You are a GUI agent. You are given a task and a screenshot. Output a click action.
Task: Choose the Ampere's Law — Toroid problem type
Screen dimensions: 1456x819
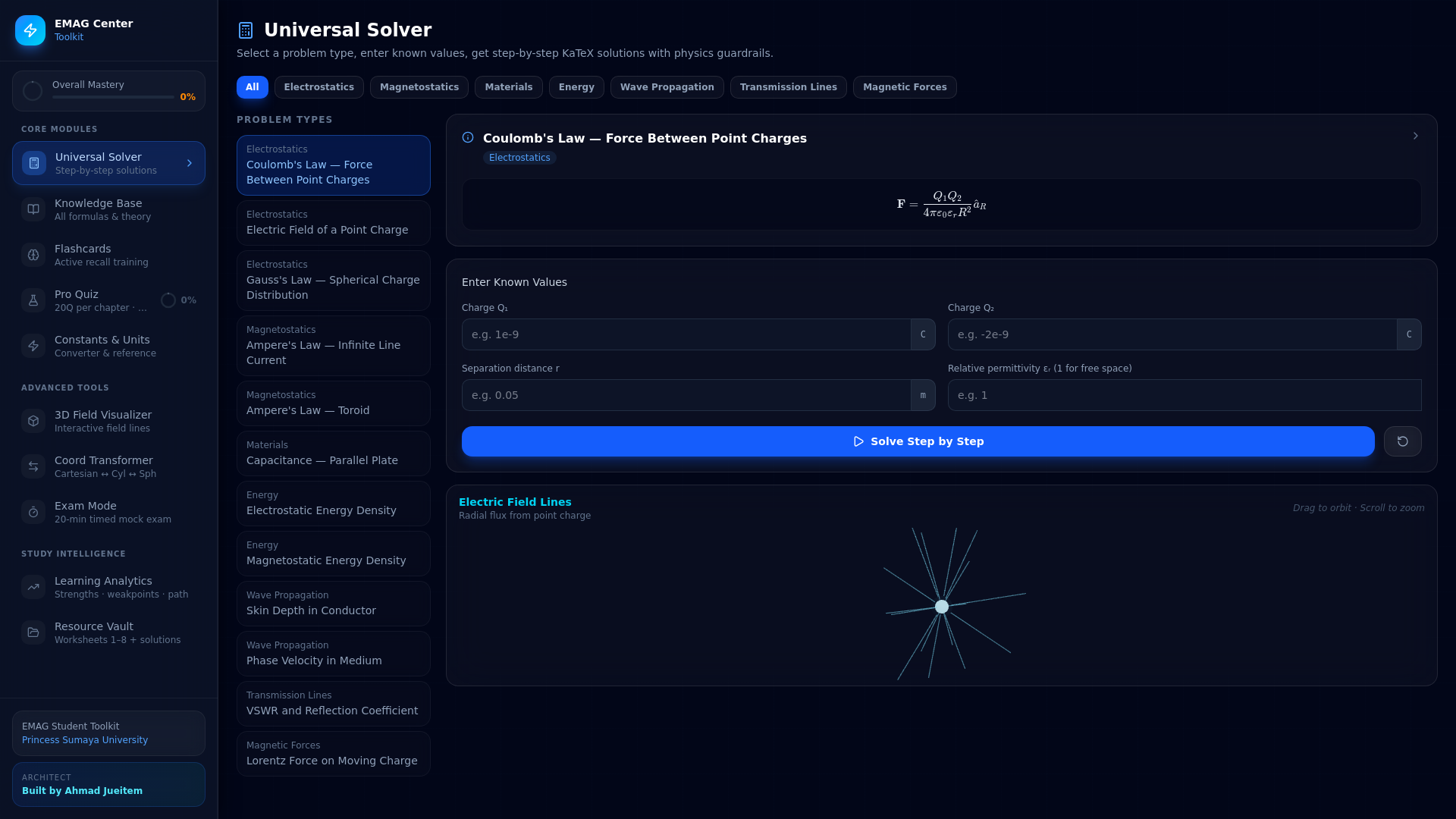click(333, 403)
